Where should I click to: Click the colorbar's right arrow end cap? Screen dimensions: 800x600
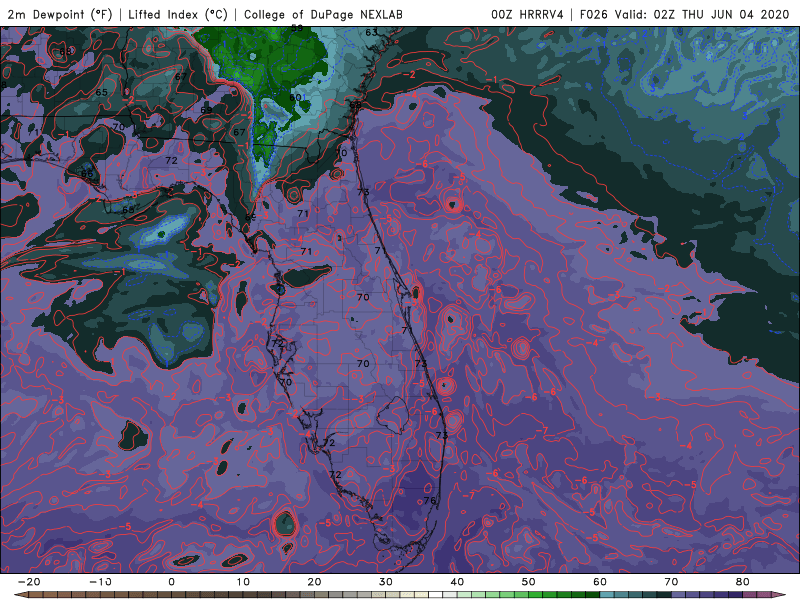(x=779, y=595)
